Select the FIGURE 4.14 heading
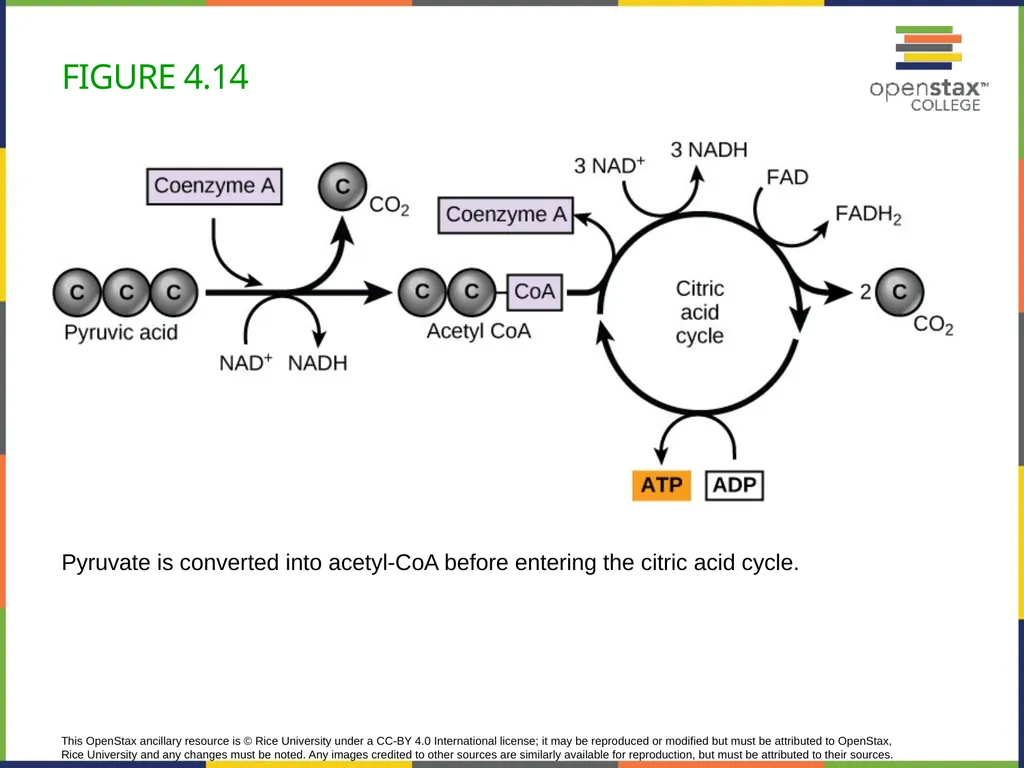Screen dimensions: 1024x768 pos(155,77)
